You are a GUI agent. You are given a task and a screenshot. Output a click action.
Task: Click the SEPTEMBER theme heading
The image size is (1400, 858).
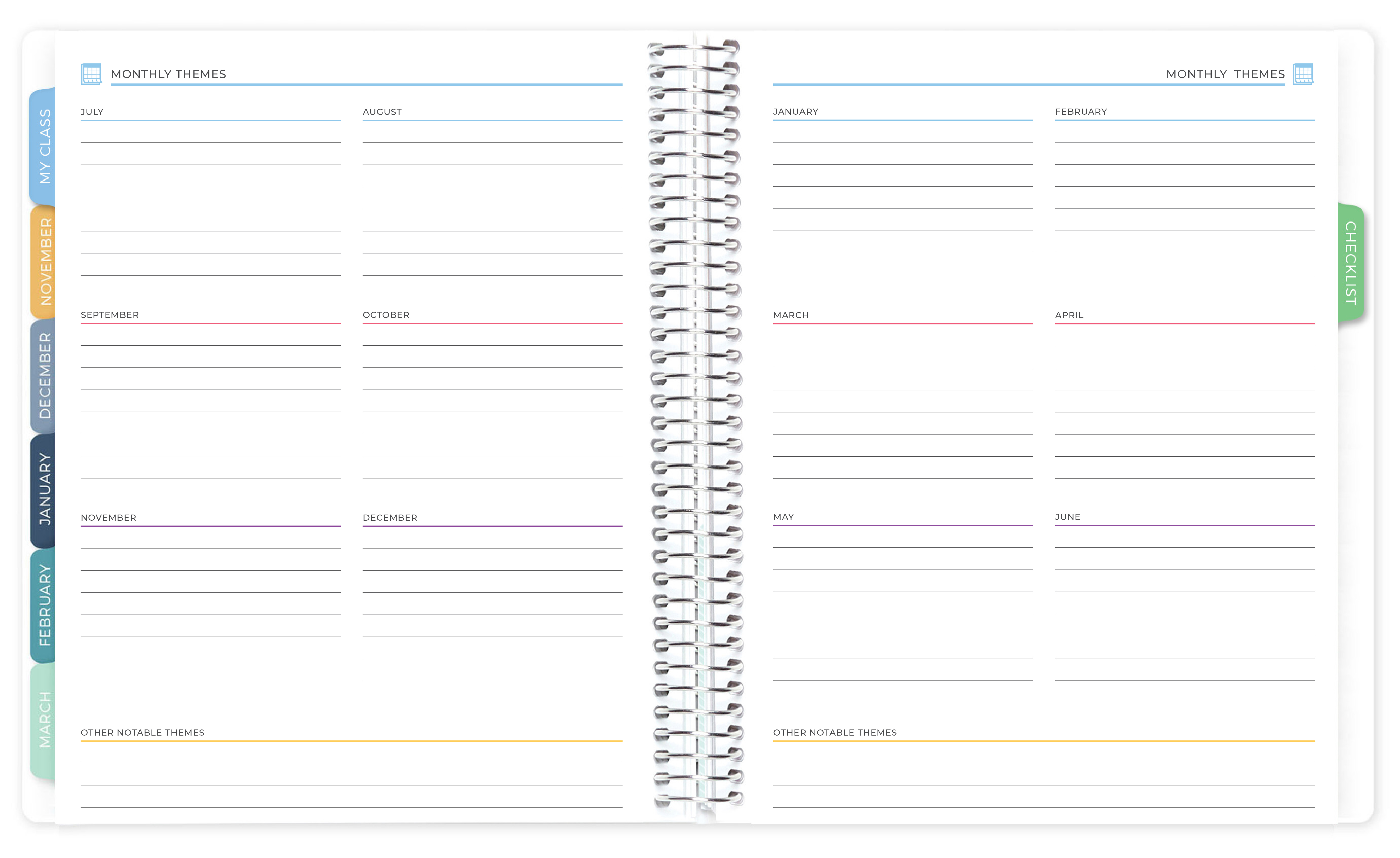click(x=110, y=314)
